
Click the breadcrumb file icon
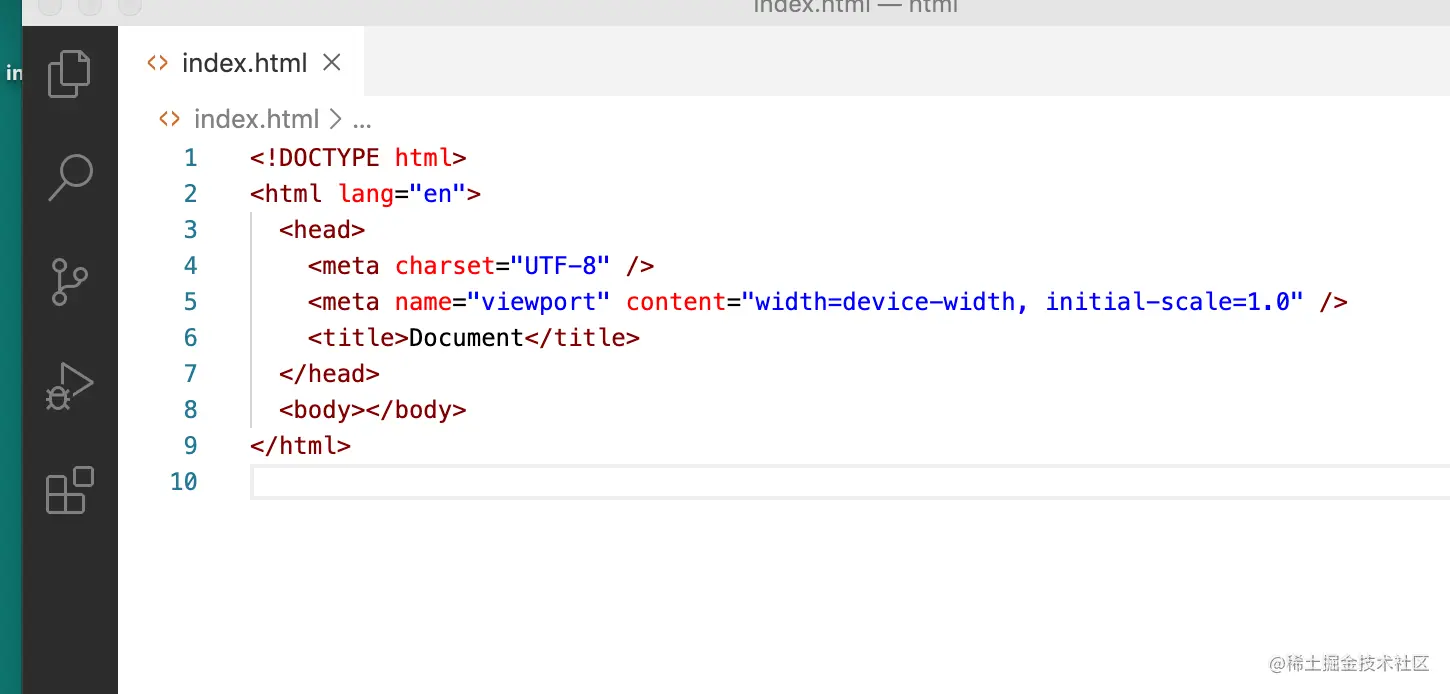coord(171,120)
